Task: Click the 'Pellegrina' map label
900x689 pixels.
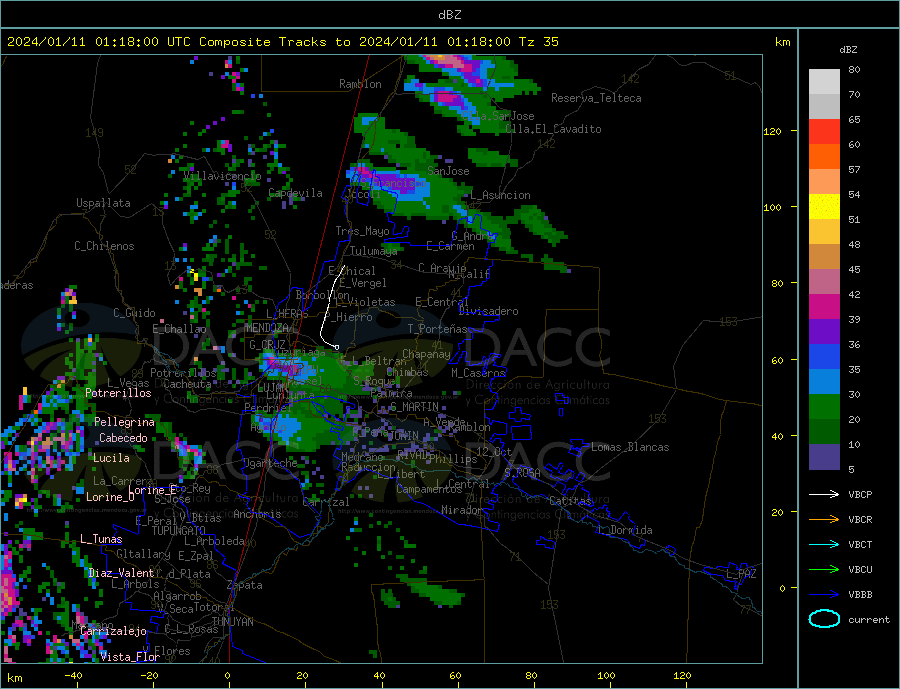Action: [125, 422]
